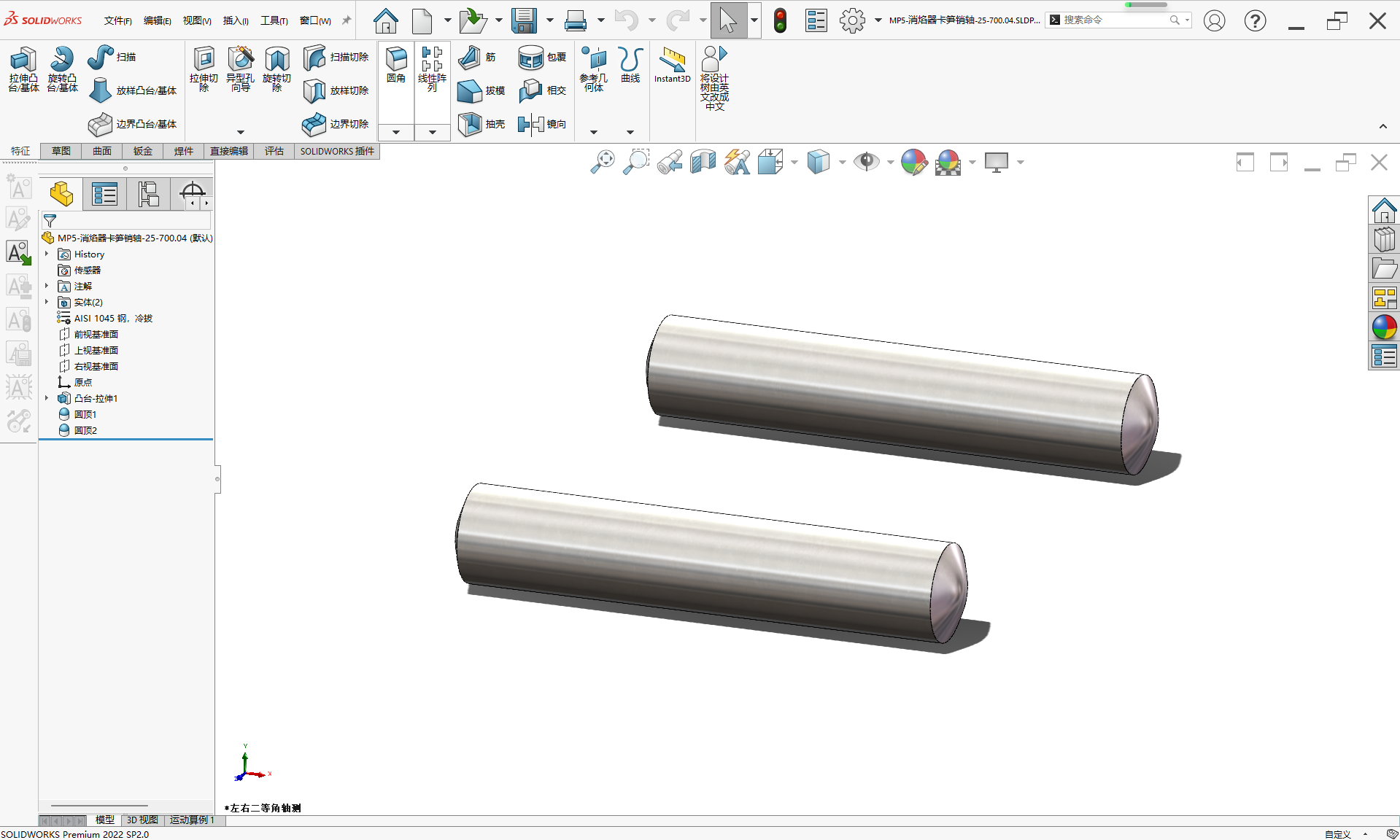
Task: Open the 编辑(E) Edit menu
Action: (157, 20)
